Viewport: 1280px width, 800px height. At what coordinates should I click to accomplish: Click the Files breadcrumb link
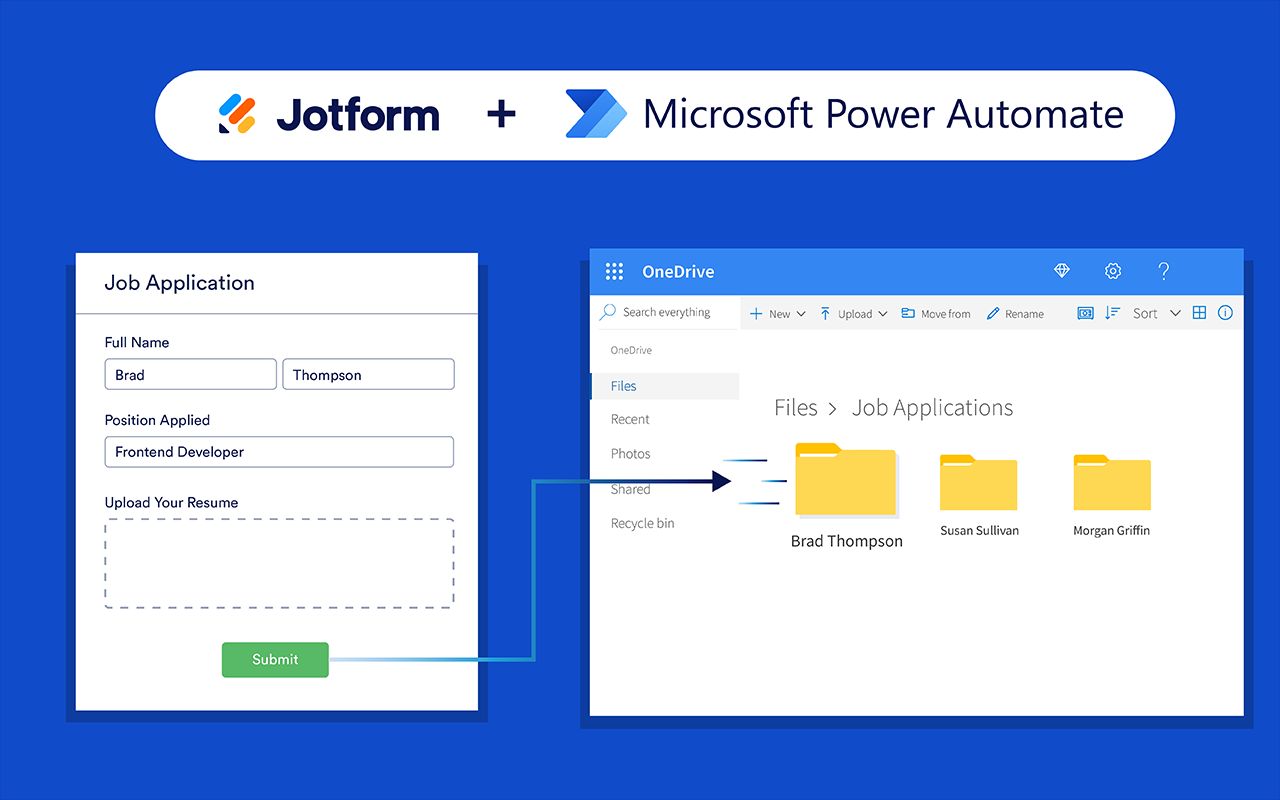pyautogui.click(x=796, y=407)
